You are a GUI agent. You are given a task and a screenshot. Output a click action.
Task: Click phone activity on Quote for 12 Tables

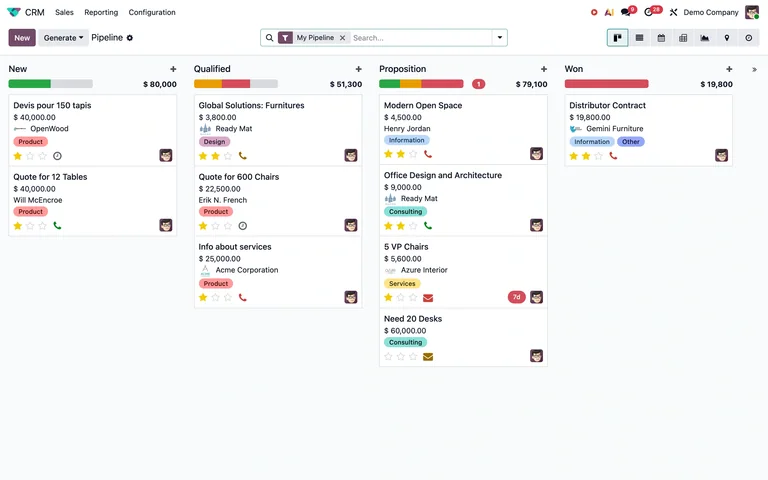57,226
